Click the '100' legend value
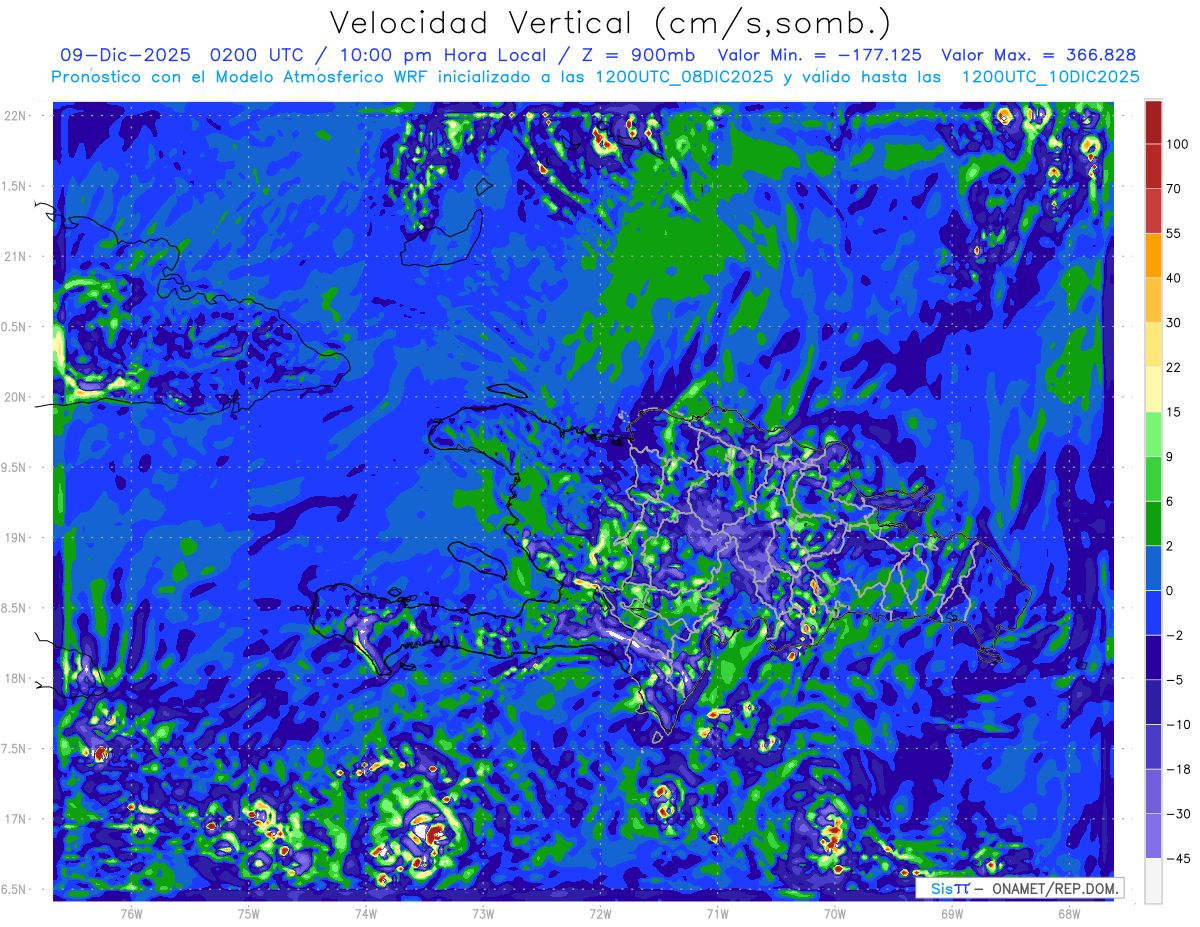Screen dimensions: 1200x927 tap(1177, 145)
